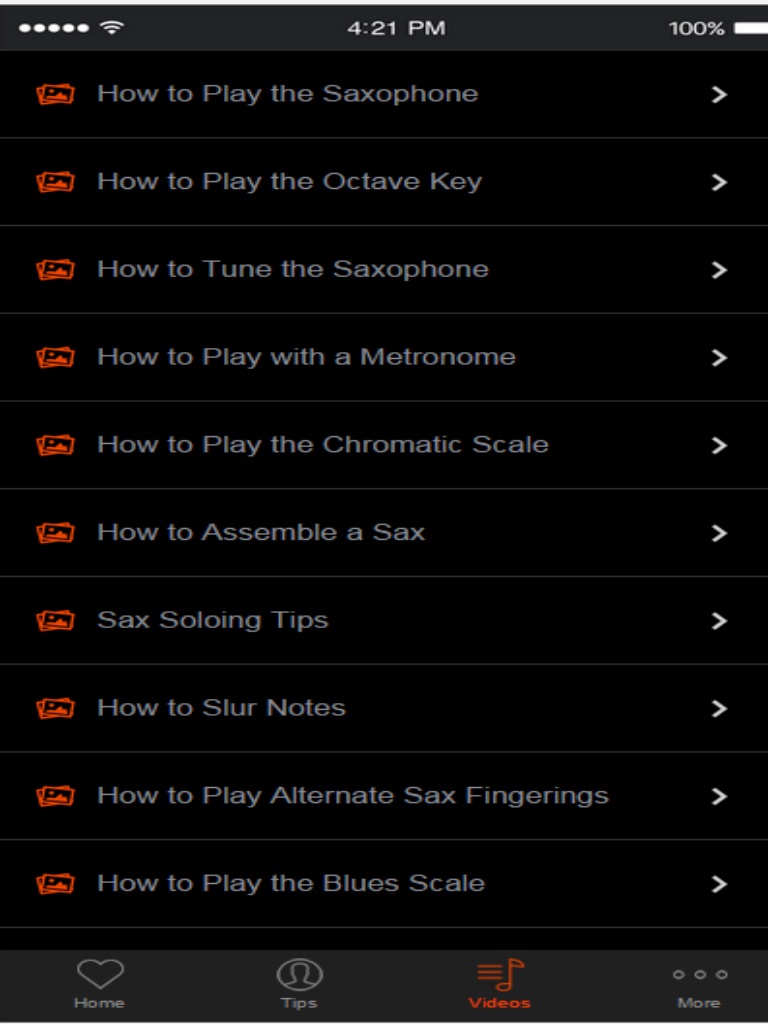Click arrow for How to Play Alternate Sax Fingerings
The image size is (768, 1024).
click(718, 797)
